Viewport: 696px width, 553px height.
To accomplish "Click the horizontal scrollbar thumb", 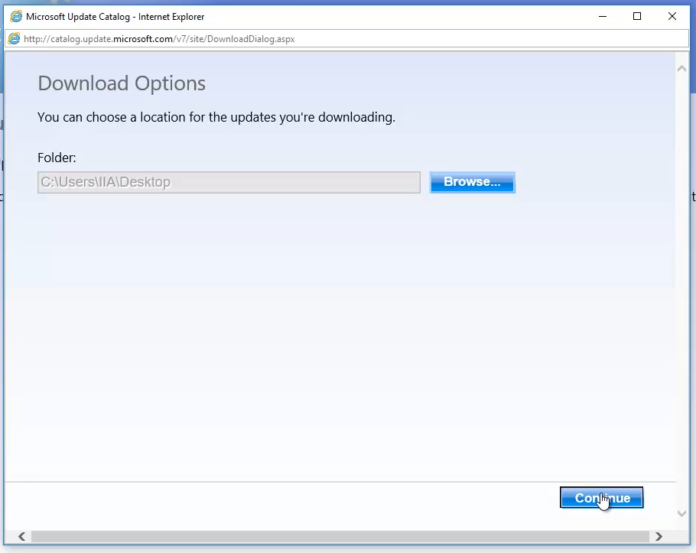I will click(x=340, y=537).
